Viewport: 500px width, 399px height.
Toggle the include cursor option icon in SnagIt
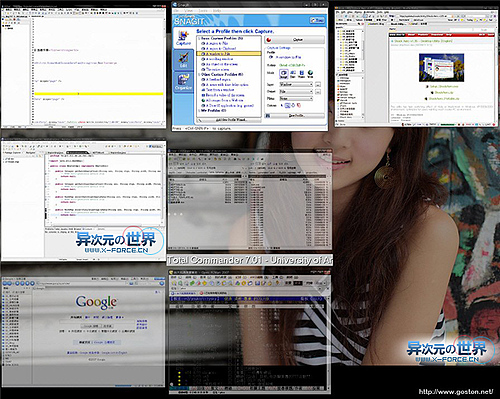coord(282,105)
